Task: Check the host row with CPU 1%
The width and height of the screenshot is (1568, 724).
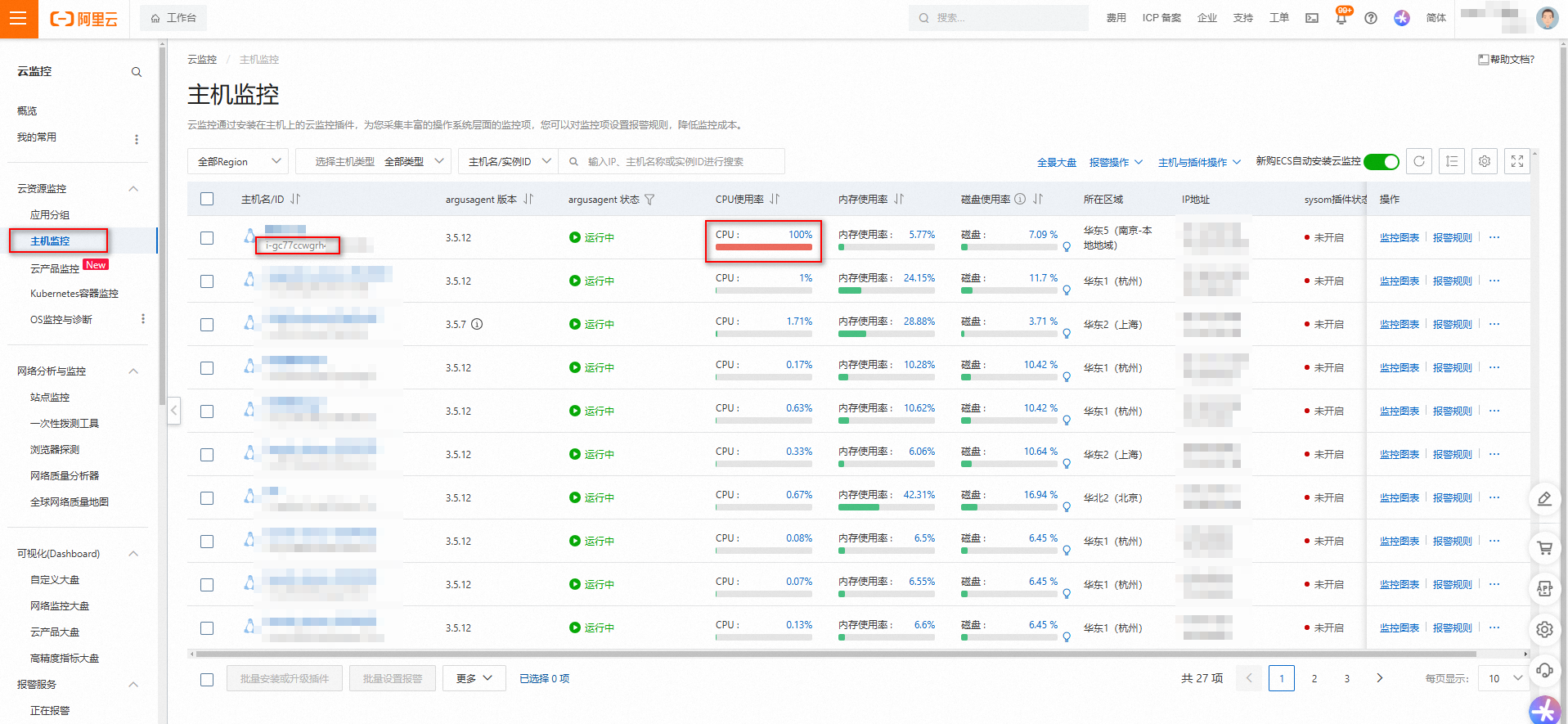Action: click(207, 281)
